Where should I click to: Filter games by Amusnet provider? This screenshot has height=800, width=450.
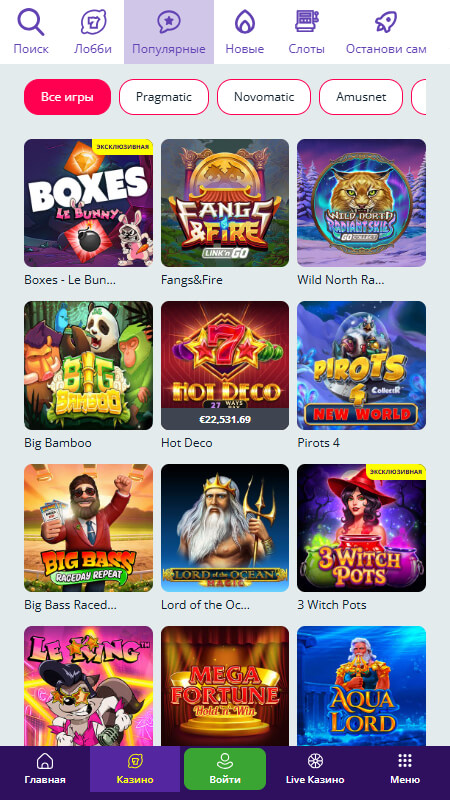(361, 97)
